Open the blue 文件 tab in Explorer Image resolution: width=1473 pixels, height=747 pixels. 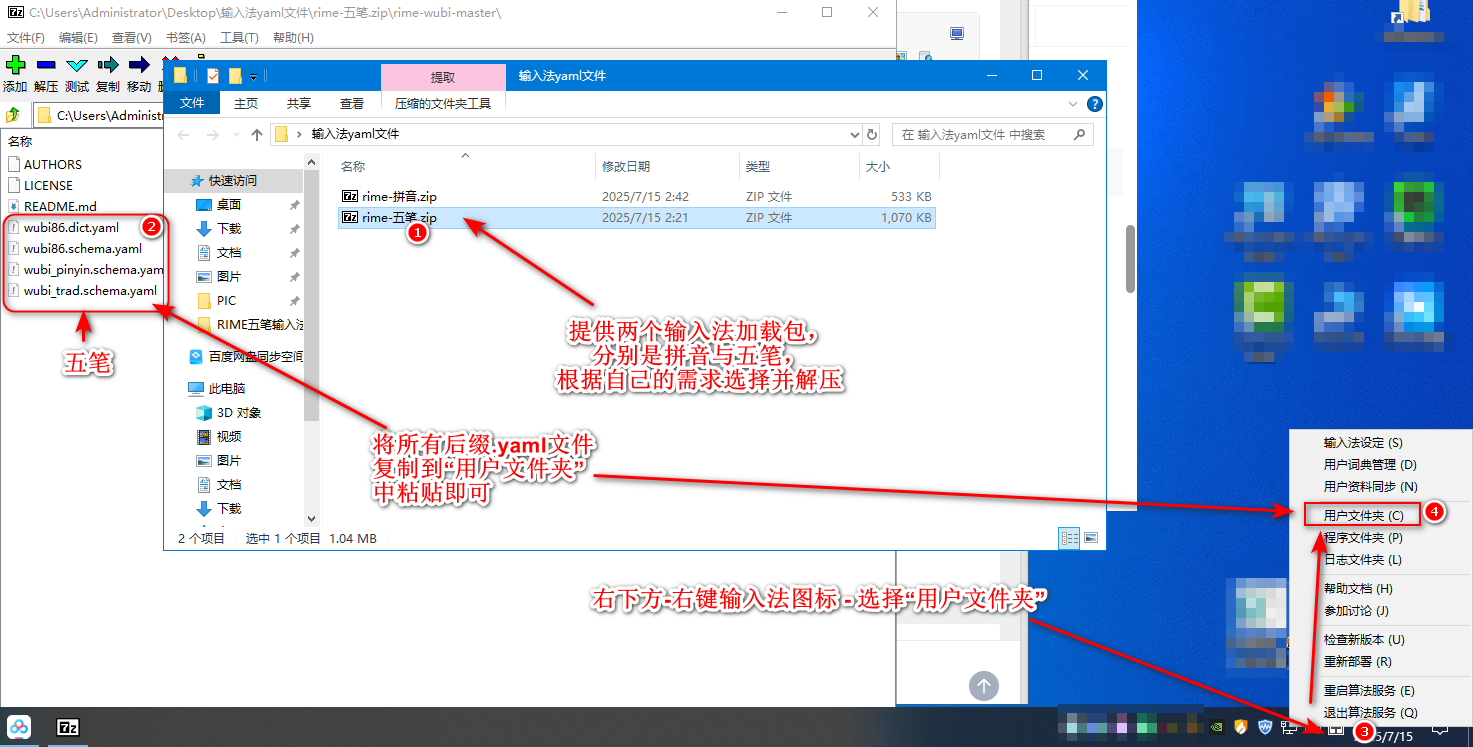click(192, 103)
